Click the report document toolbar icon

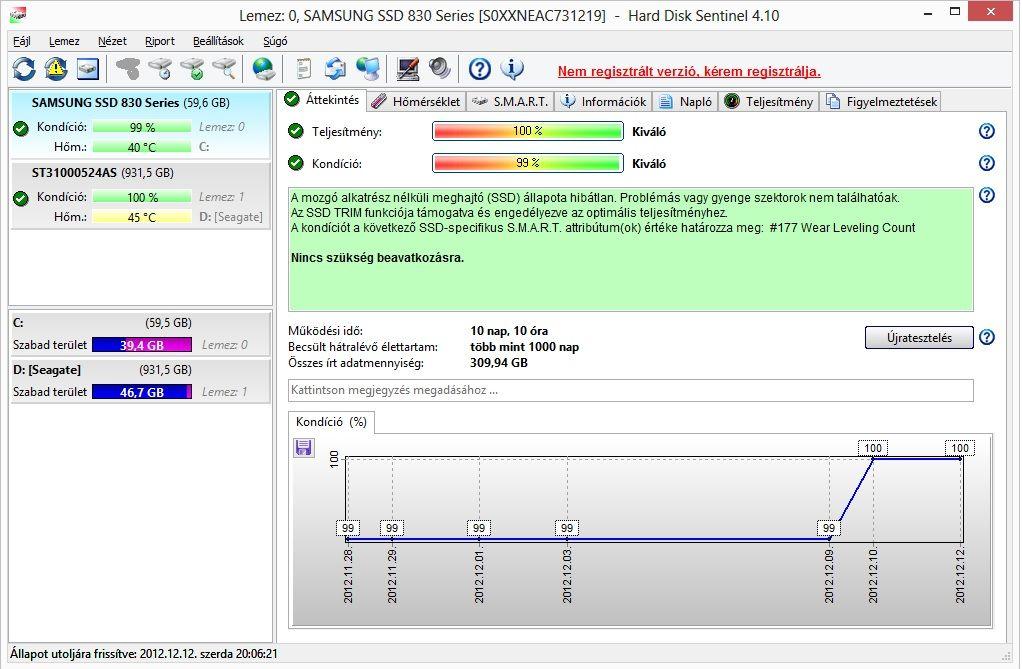304,68
